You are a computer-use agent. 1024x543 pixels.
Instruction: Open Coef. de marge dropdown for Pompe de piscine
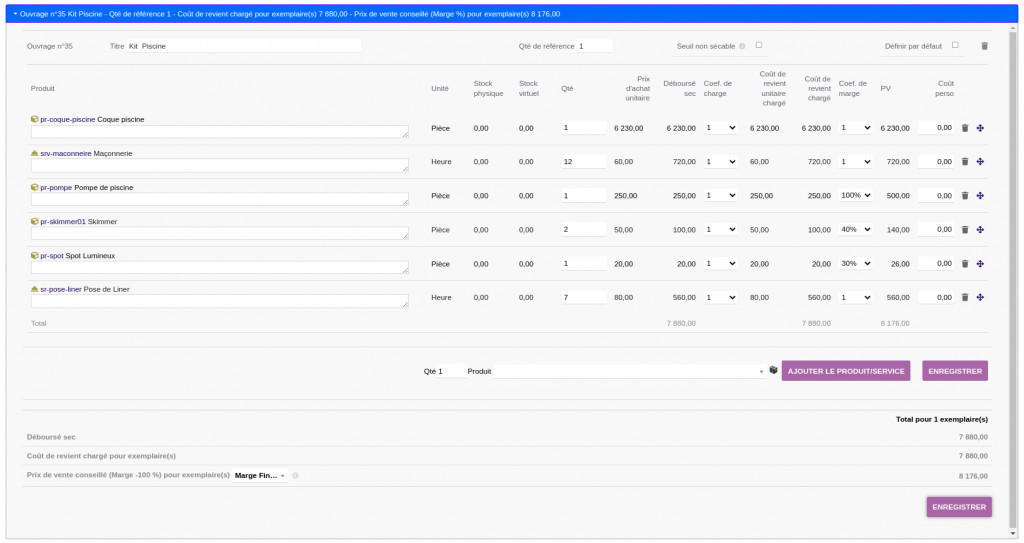[x=855, y=196]
